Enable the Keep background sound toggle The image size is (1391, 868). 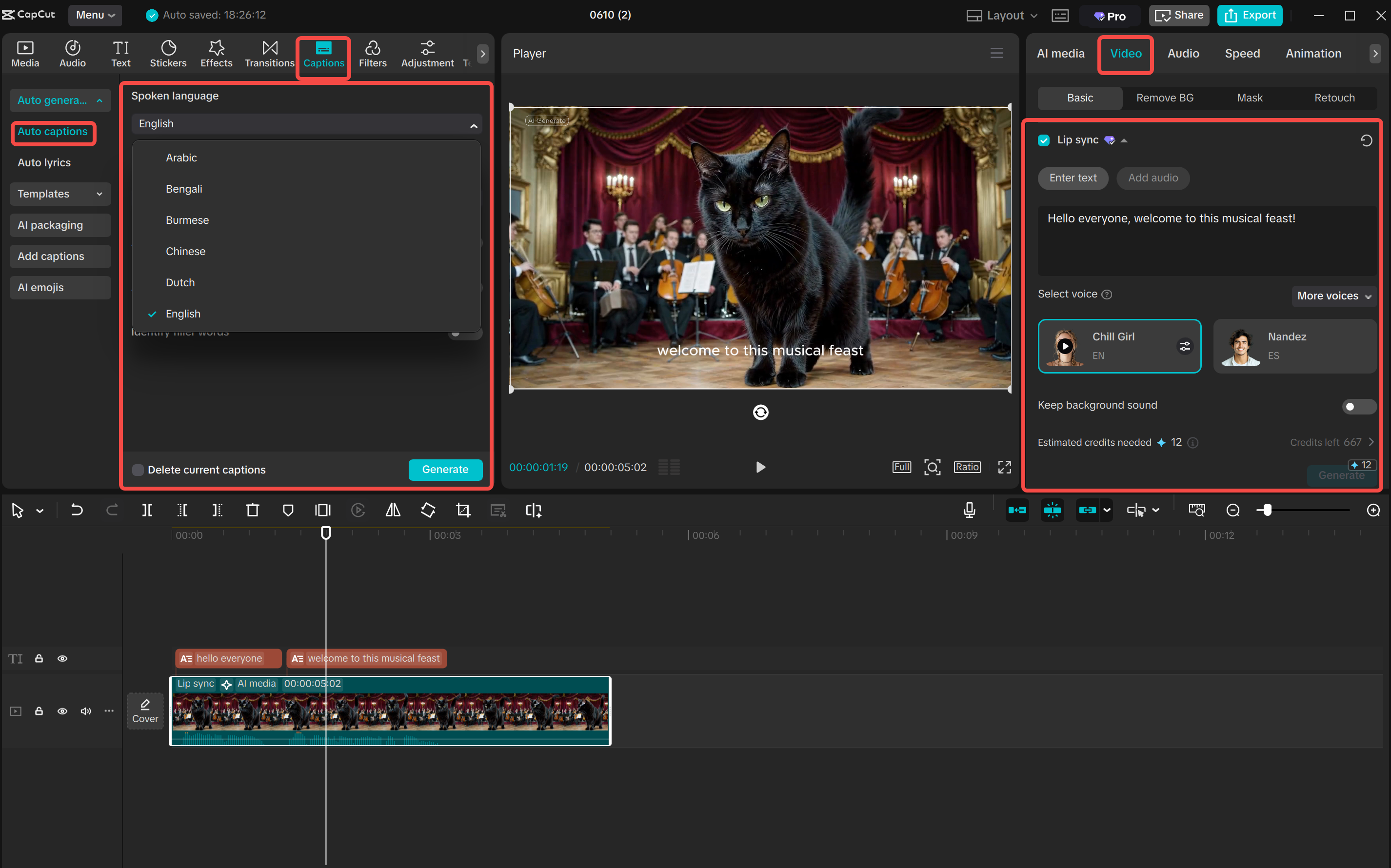[x=1358, y=406]
